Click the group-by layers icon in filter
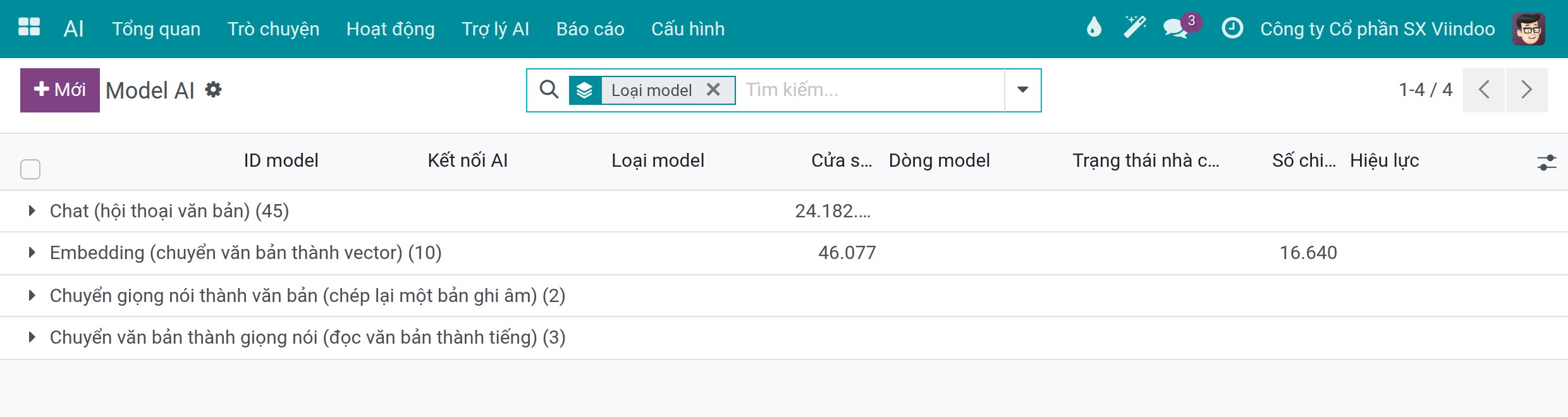1568x417 pixels. [585, 90]
